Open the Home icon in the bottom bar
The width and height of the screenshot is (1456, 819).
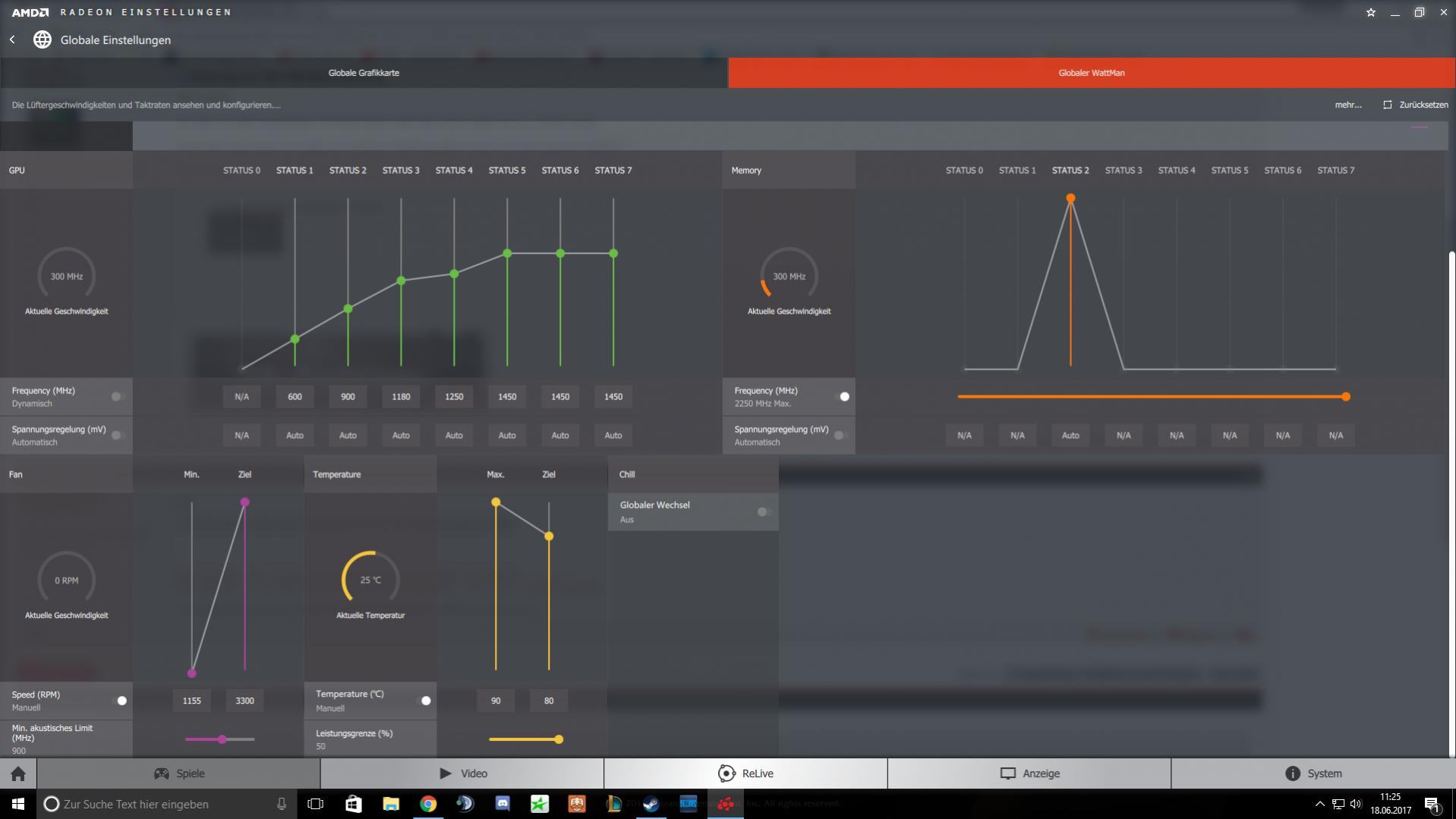(x=18, y=773)
